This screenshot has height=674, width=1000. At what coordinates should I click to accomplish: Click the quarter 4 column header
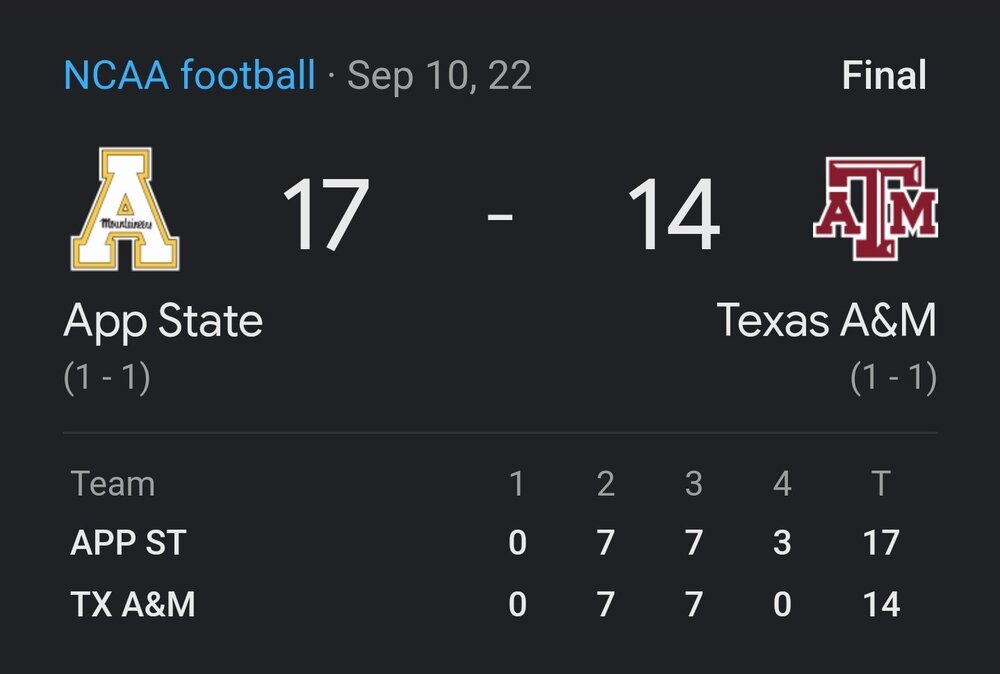782,485
